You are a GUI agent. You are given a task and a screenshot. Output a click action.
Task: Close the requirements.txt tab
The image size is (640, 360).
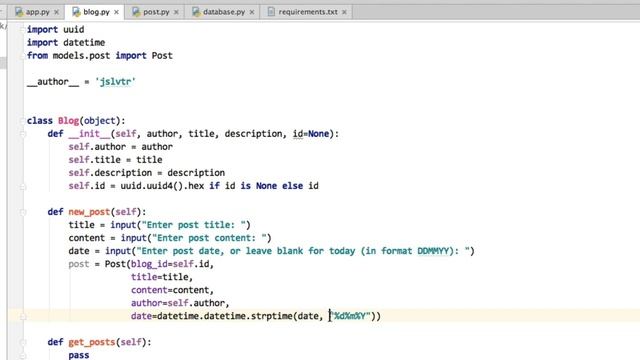(344, 12)
